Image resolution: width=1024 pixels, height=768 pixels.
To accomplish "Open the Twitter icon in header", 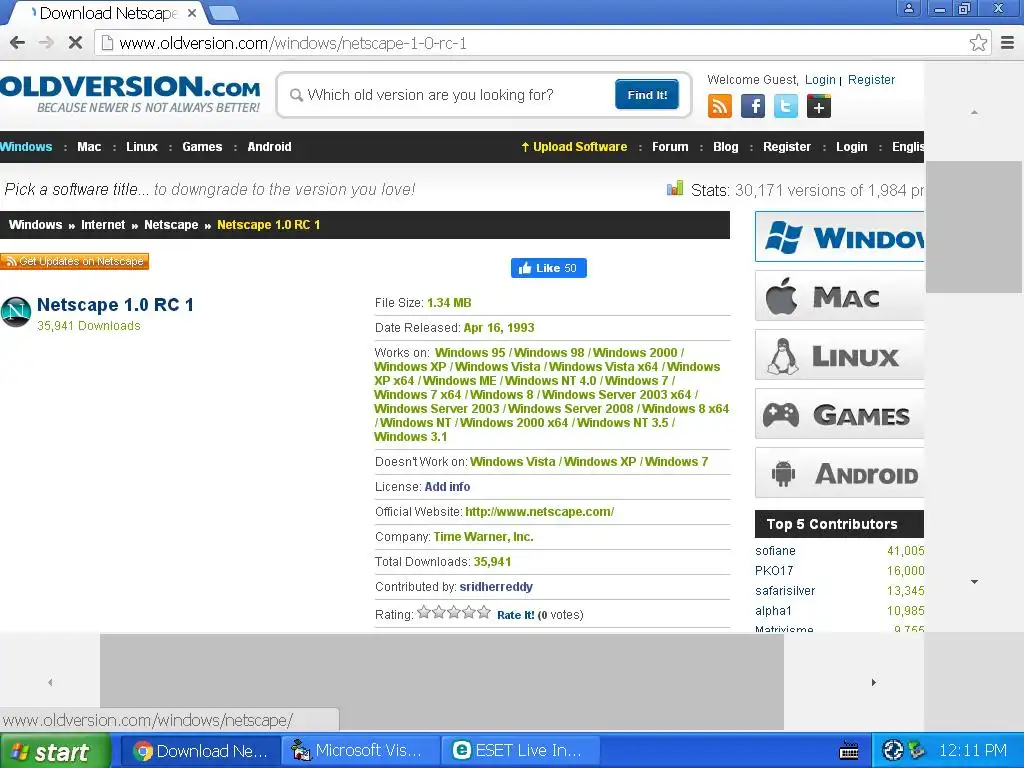I will (786, 106).
